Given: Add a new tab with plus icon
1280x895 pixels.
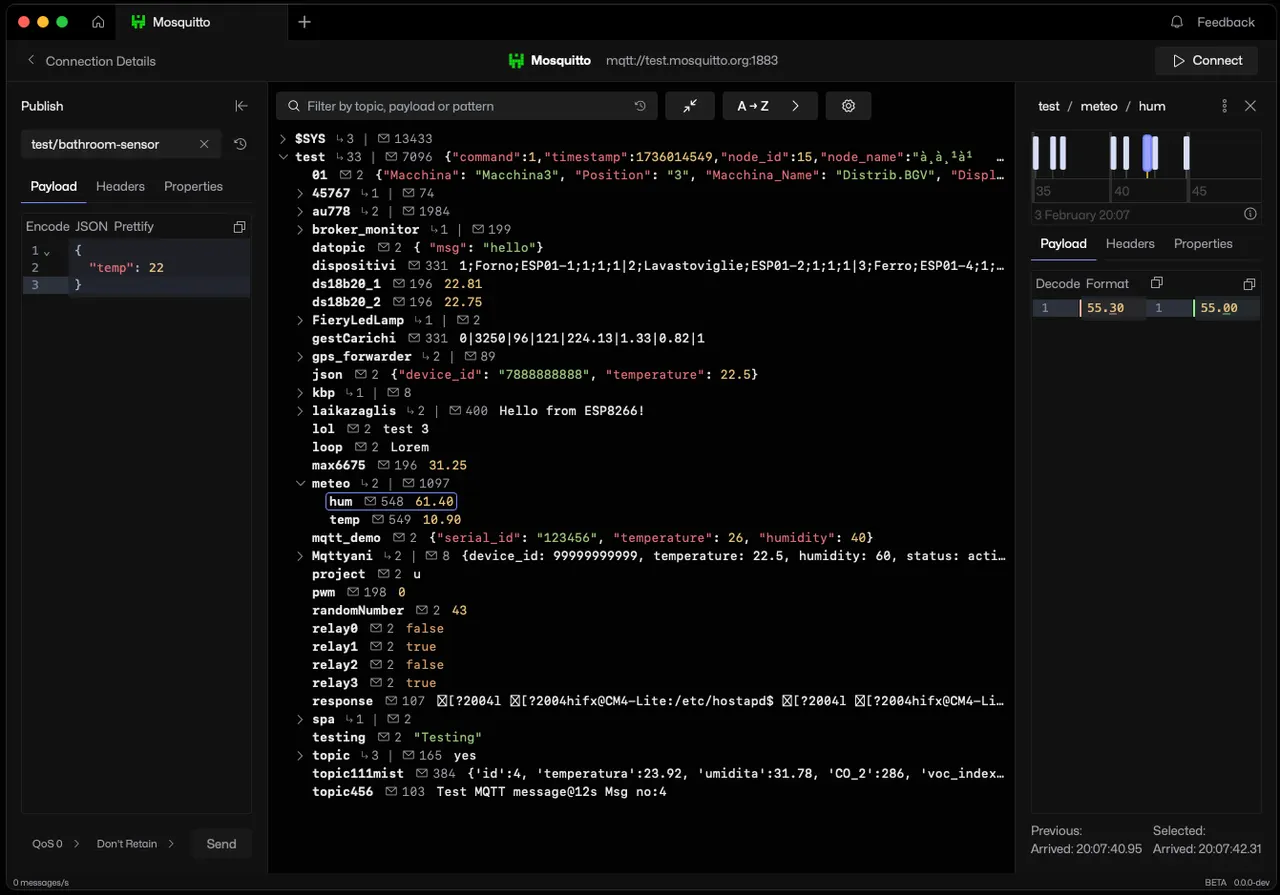Looking at the screenshot, I should [x=305, y=22].
